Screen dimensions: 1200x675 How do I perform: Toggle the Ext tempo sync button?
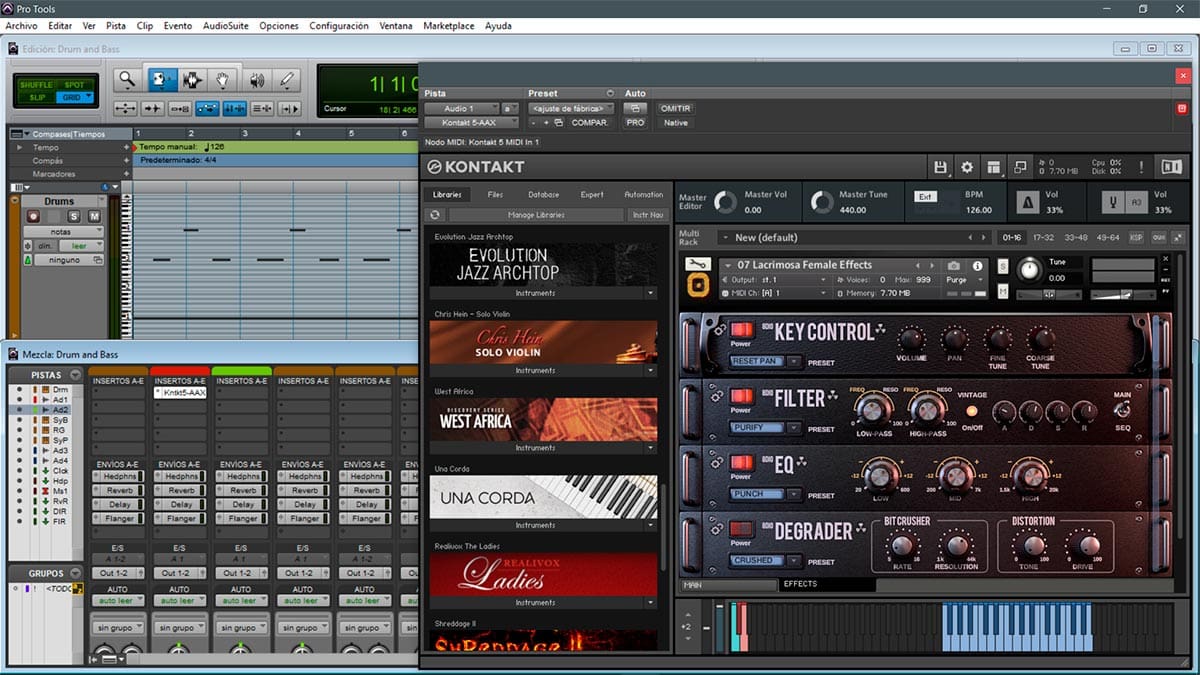(925, 197)
